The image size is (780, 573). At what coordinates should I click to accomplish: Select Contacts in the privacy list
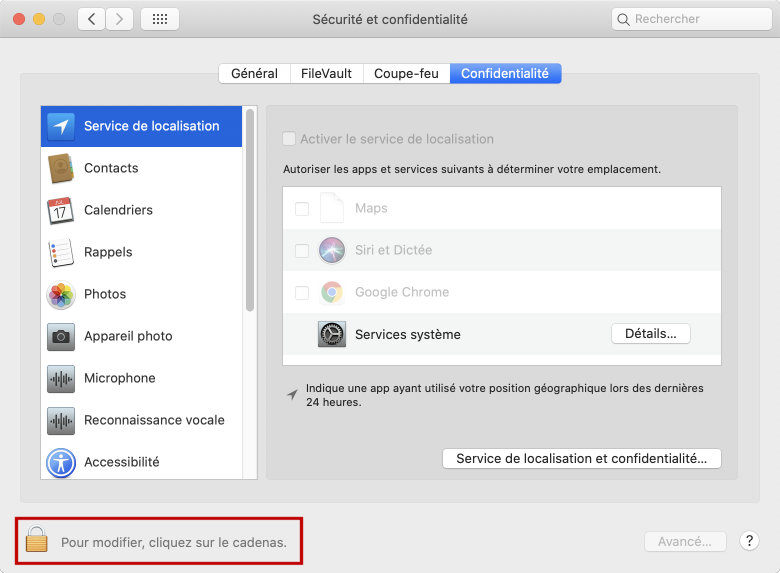tap(141, 168)
